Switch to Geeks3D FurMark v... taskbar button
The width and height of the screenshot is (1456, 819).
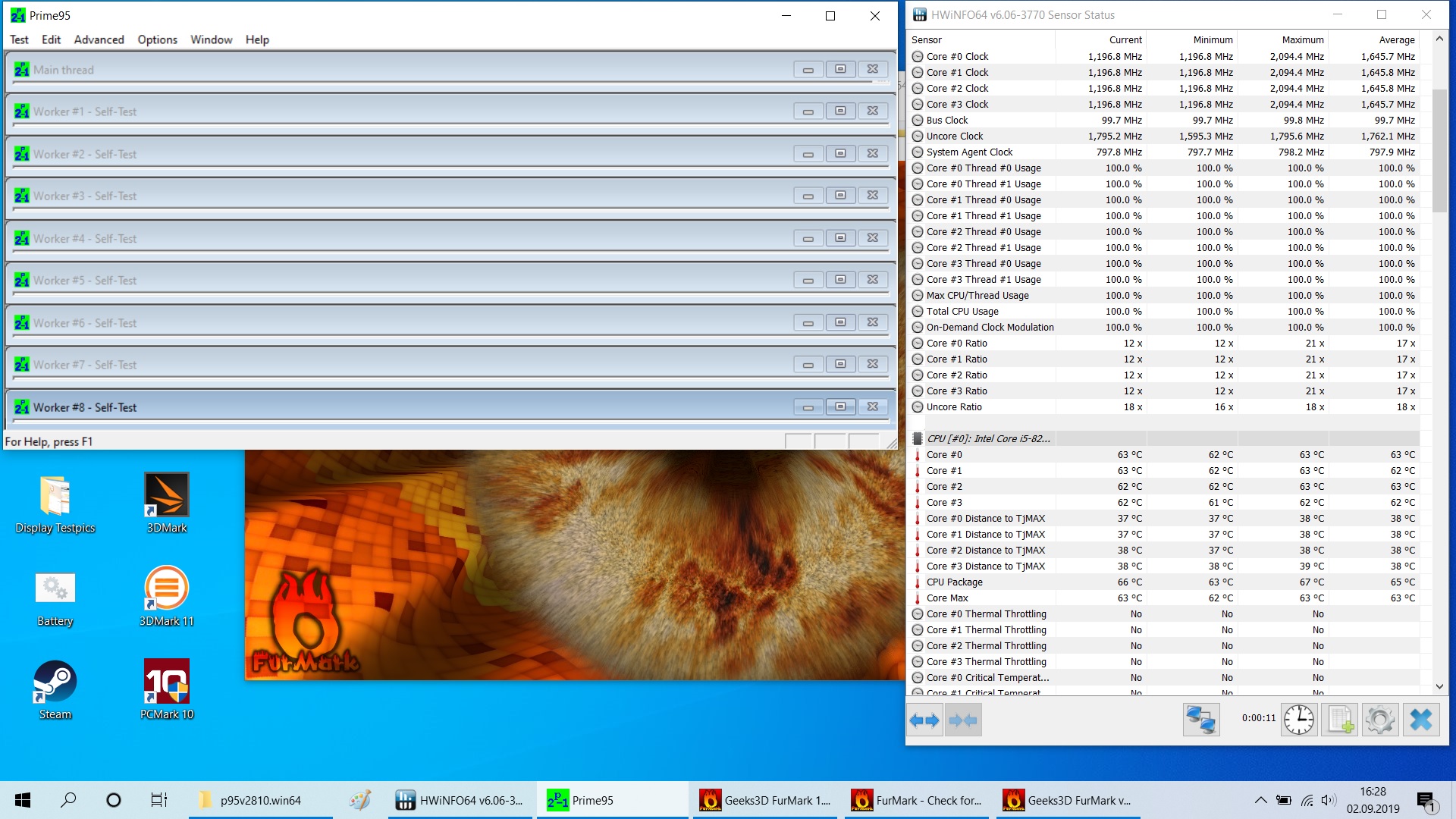click(1068, 800)
